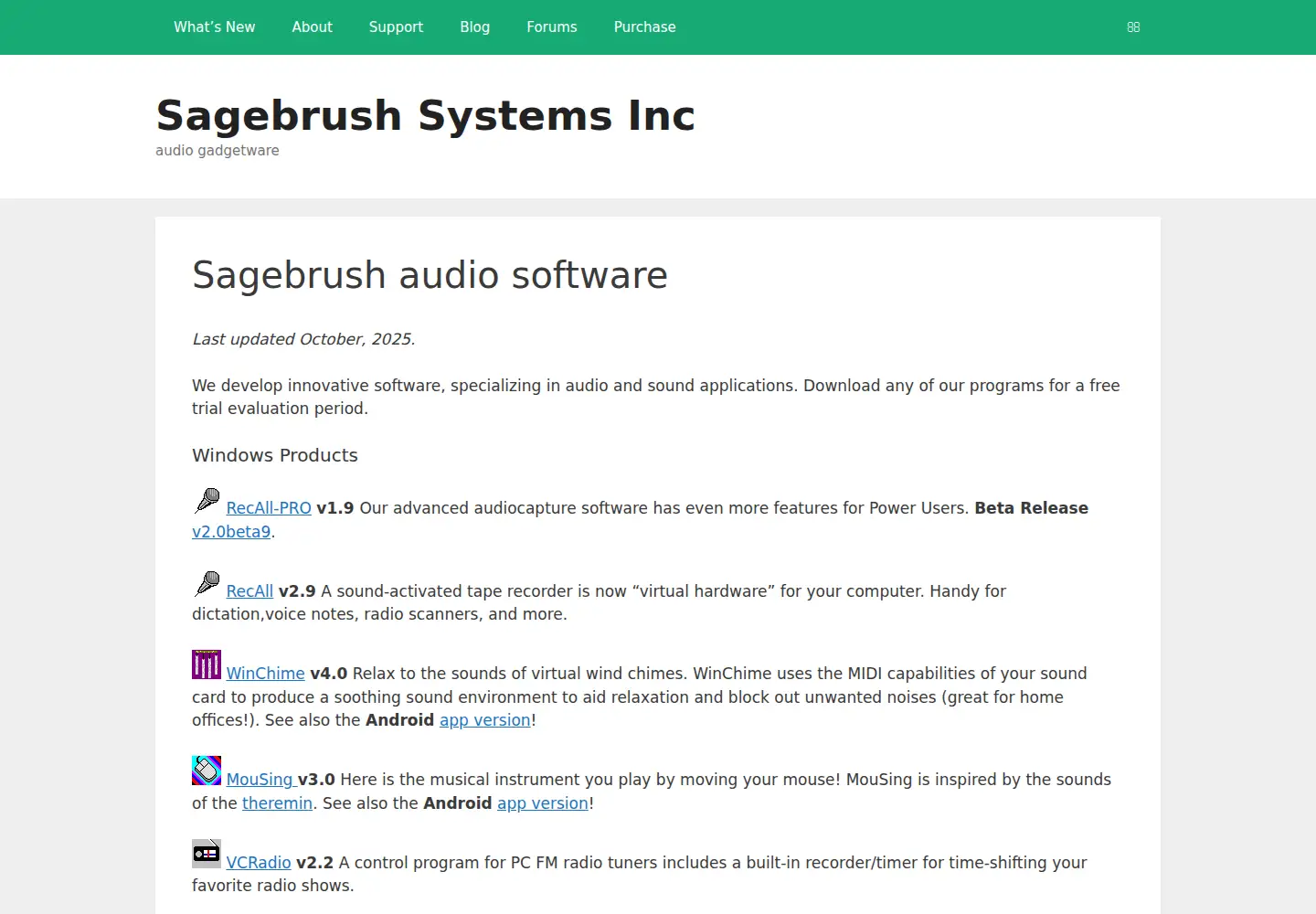
Task: Click the 'audio gadgetware' tagline
Action: click(218, 151)
